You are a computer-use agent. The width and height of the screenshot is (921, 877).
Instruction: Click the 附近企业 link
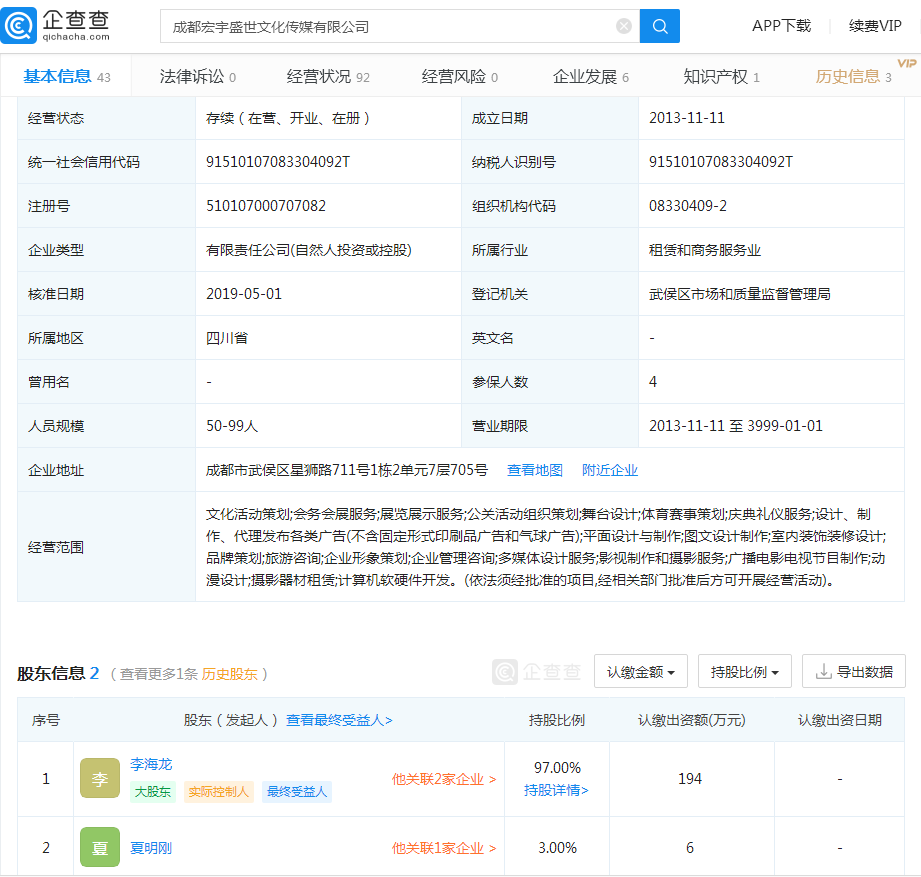[x=610, y=470]
